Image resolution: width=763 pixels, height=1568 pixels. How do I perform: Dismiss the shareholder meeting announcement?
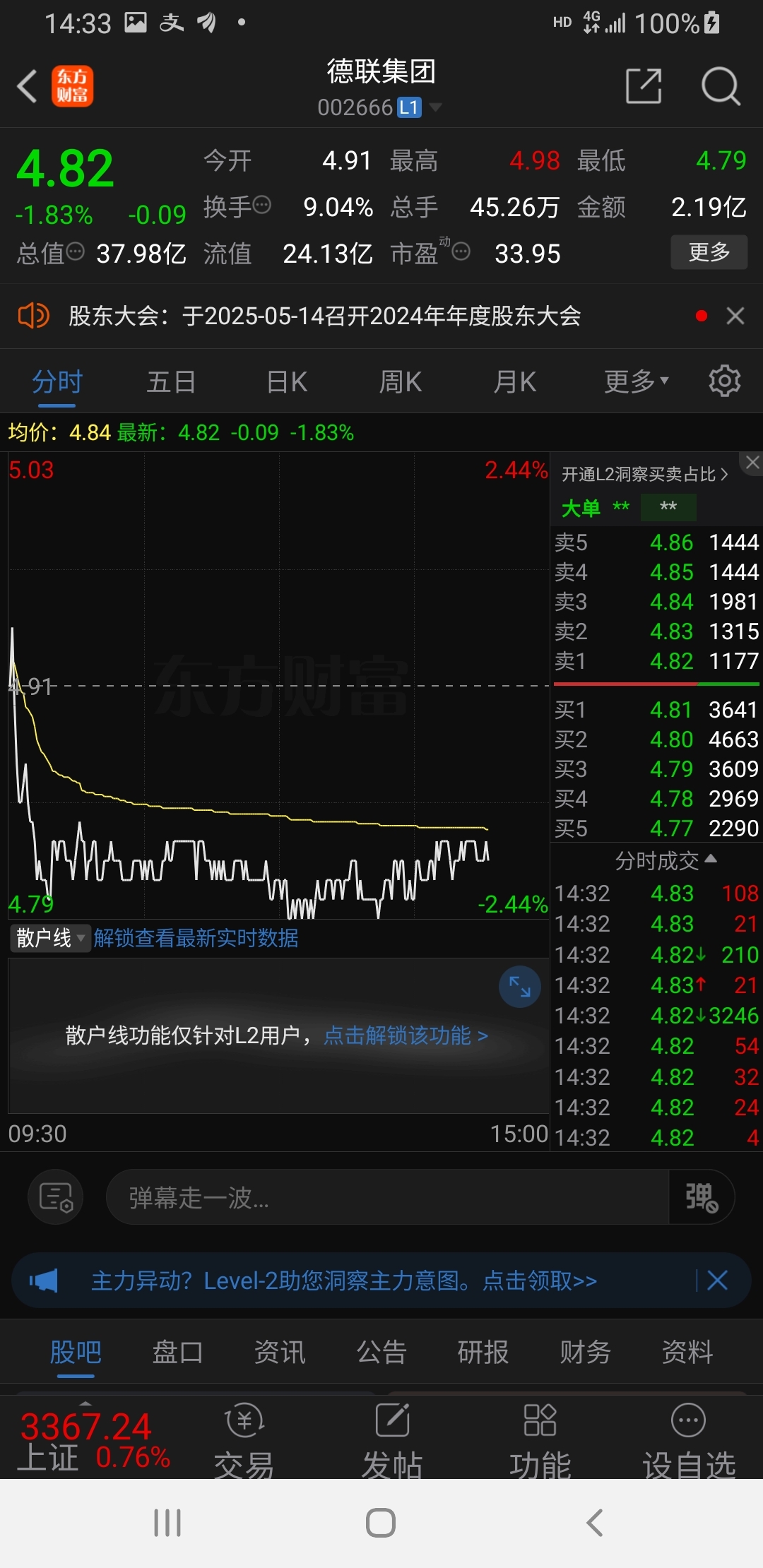pyautogui.click(x=735, y=316)
